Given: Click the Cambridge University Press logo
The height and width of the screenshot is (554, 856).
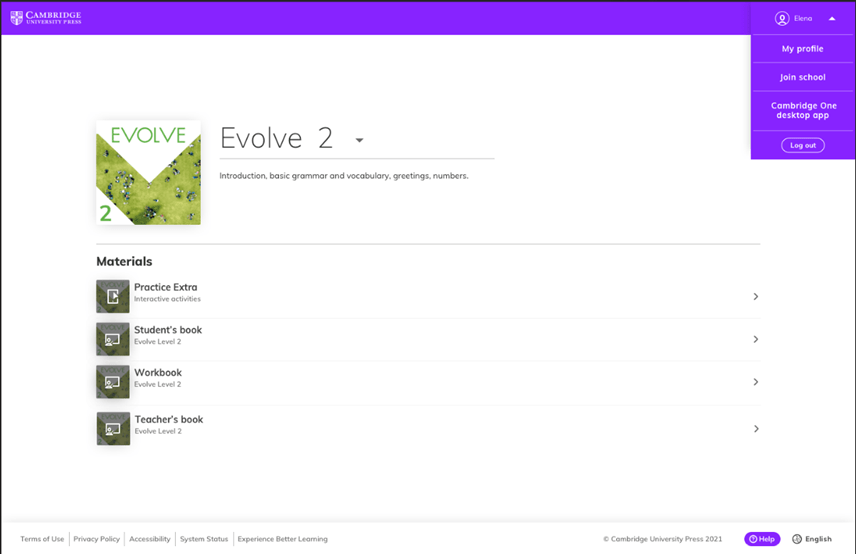Looking at the screenshot, I should pyautogui.click(x=46, y=18).
